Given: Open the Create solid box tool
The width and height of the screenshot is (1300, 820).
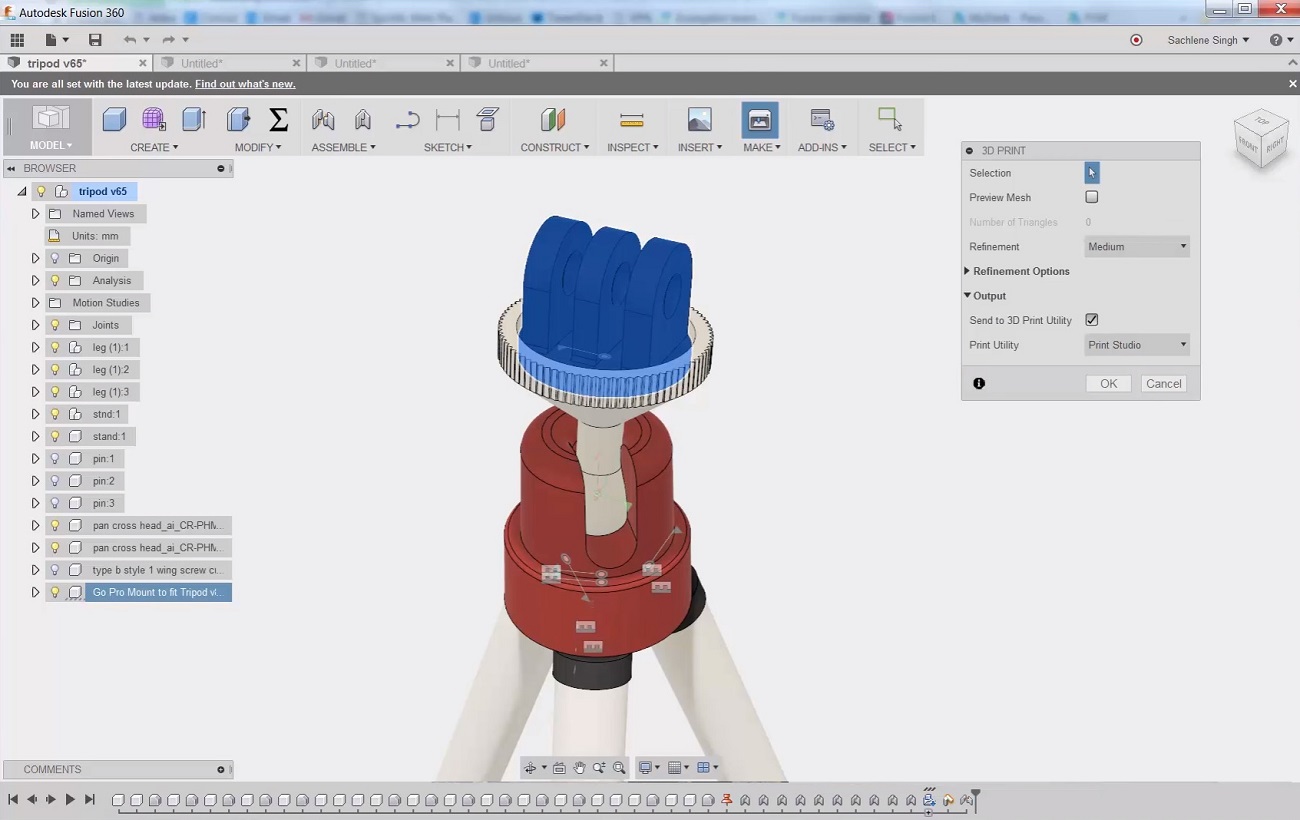Looking at the screenshot, I should click(114, 119).
